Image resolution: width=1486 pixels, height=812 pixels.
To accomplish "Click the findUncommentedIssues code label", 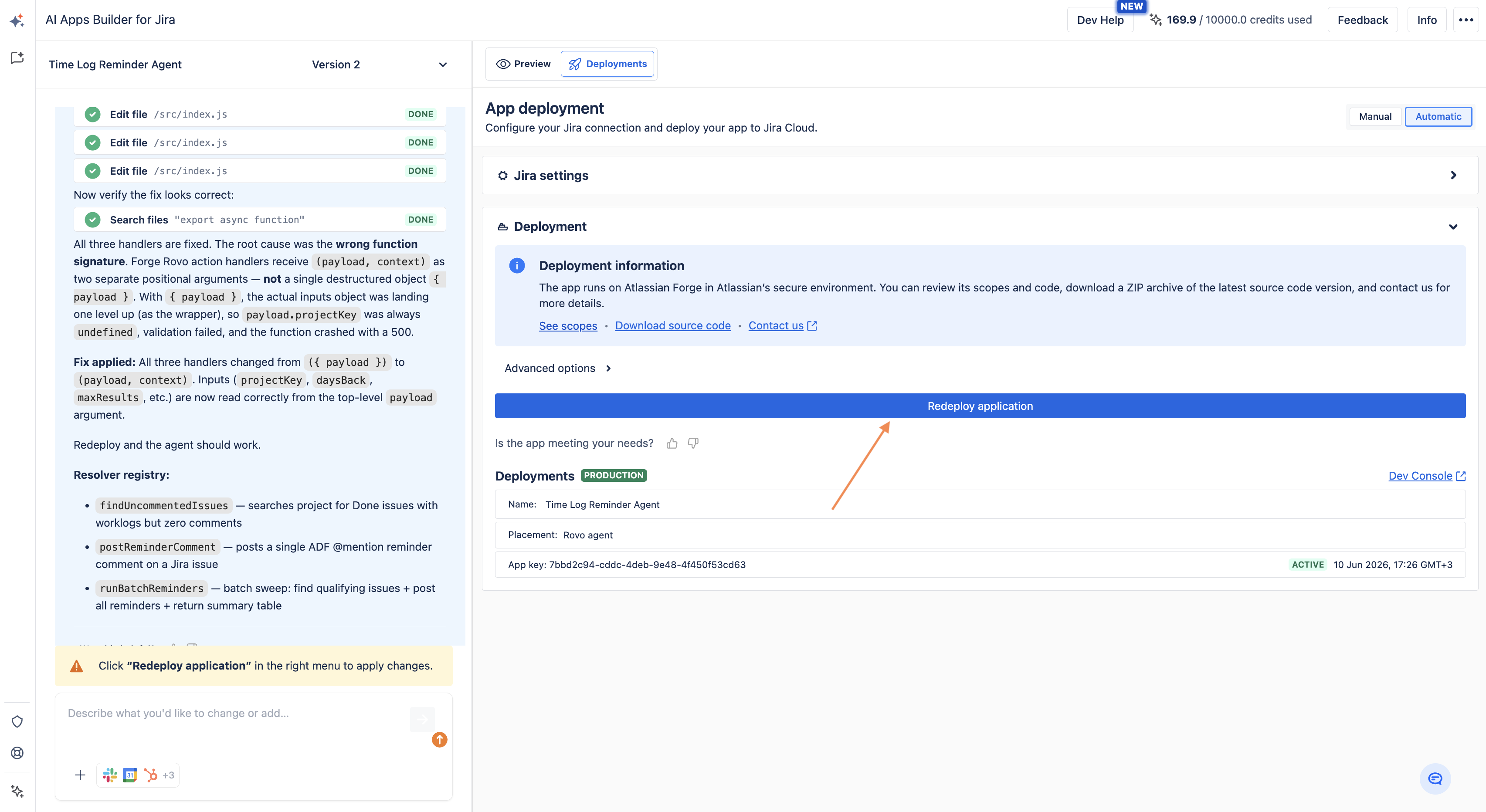I will [164, 506].
